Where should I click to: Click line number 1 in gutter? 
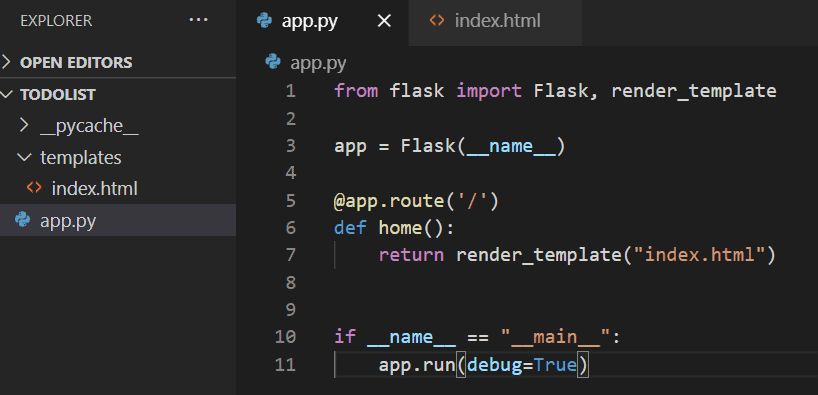point(291,91)
